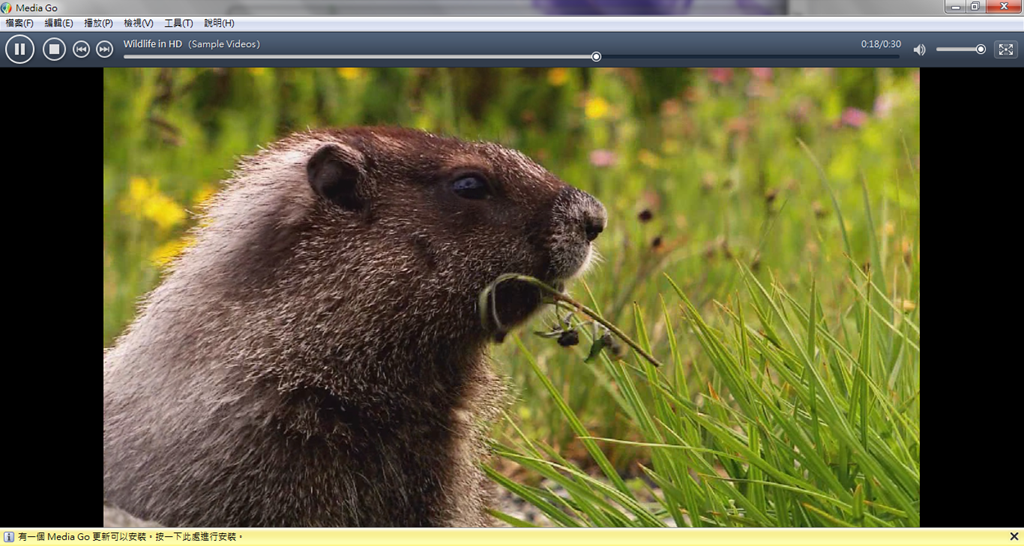Image resolution: width=1024 pixels, height=546 pixels.
Task: Toggle fullscreen view button
Action: [1006, 49]
